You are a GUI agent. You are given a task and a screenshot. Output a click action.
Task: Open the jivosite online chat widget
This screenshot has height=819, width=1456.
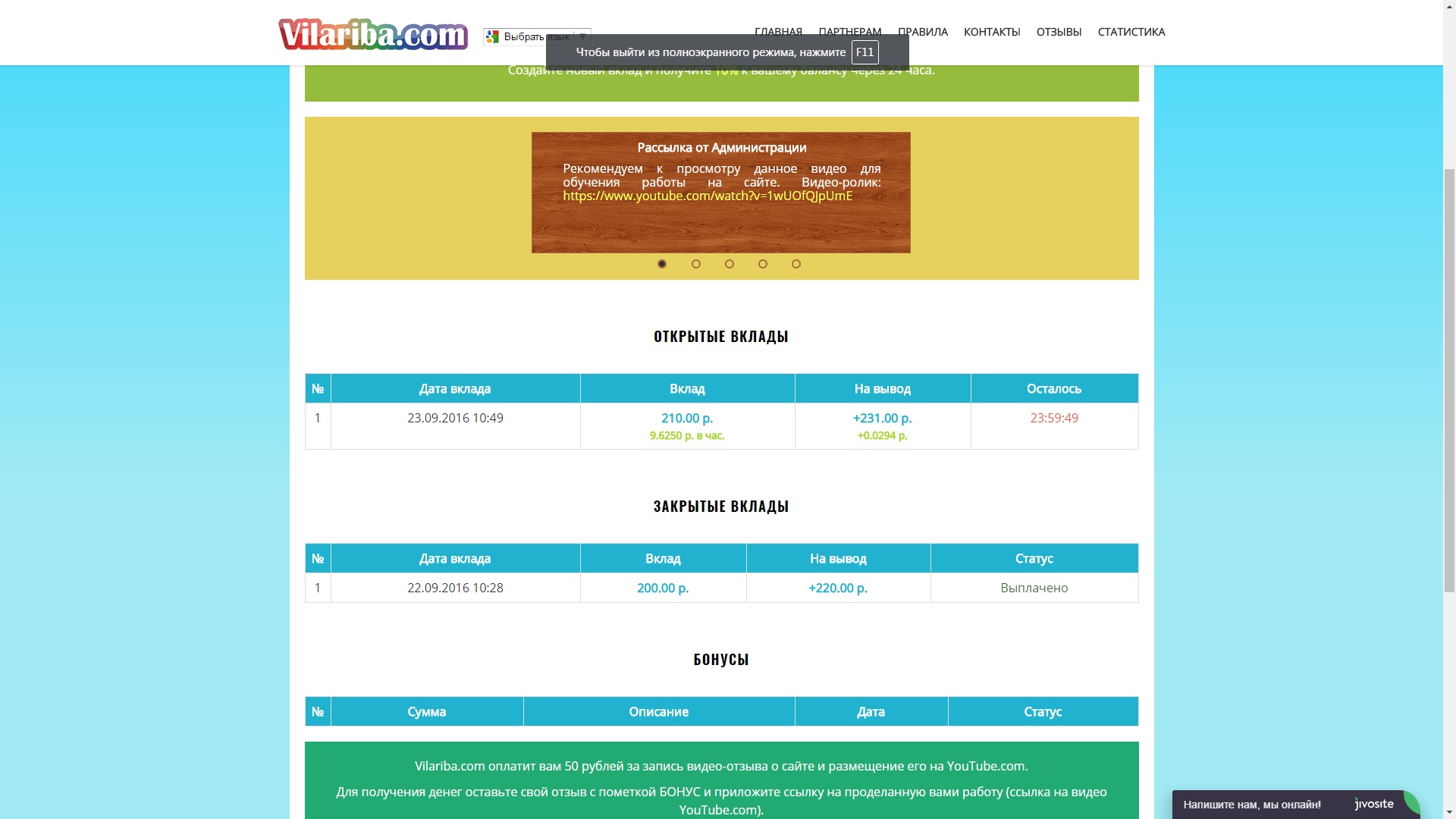coord(1251,805)
